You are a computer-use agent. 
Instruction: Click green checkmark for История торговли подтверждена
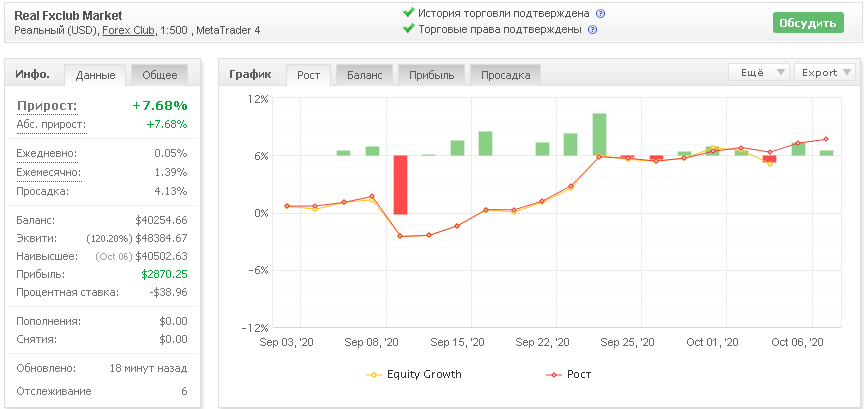point(408,13)
